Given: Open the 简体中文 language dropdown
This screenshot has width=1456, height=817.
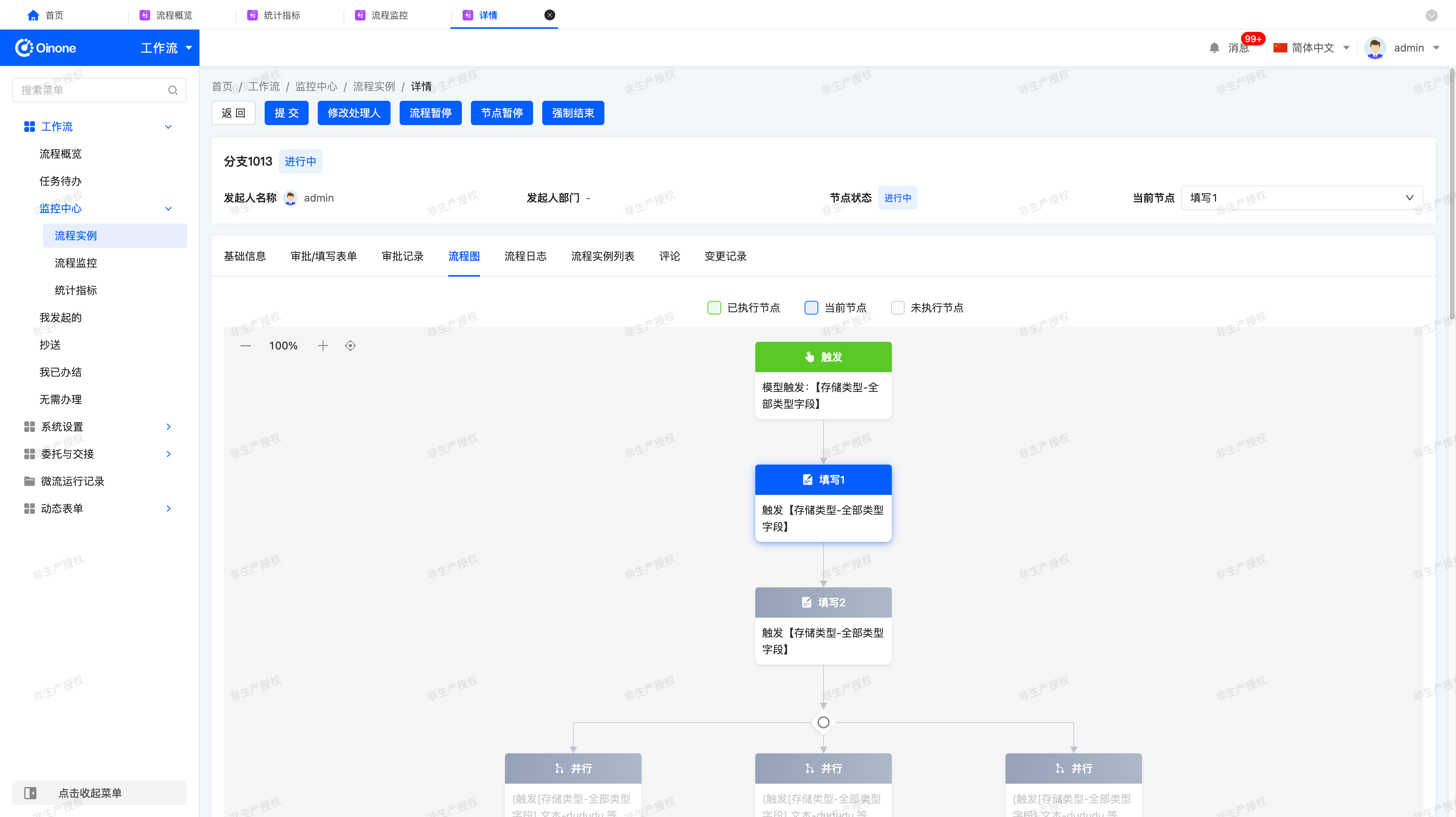Looking at the screenshot, I should [1312, 48].
